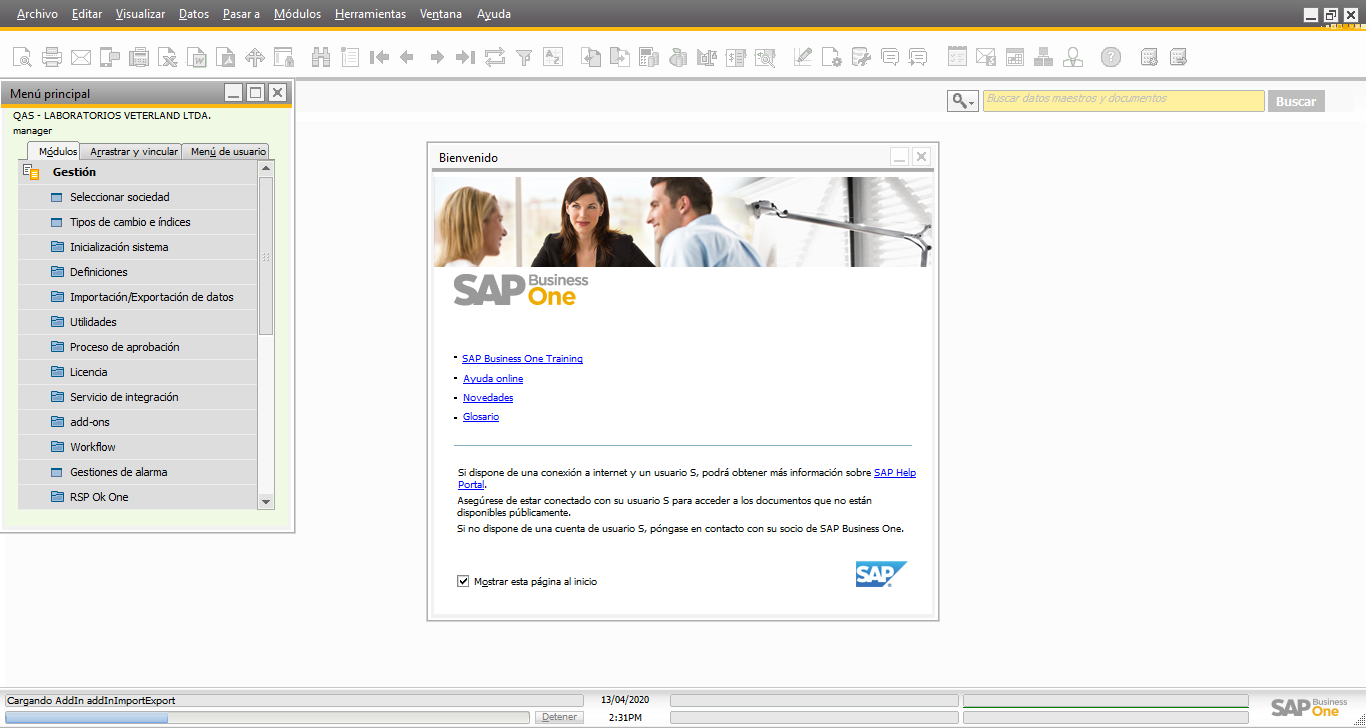The height and width of the screenshot is (728, 1366).
Task: Click the Export to Excel toolbar icon
Action: tap(169, 57)
